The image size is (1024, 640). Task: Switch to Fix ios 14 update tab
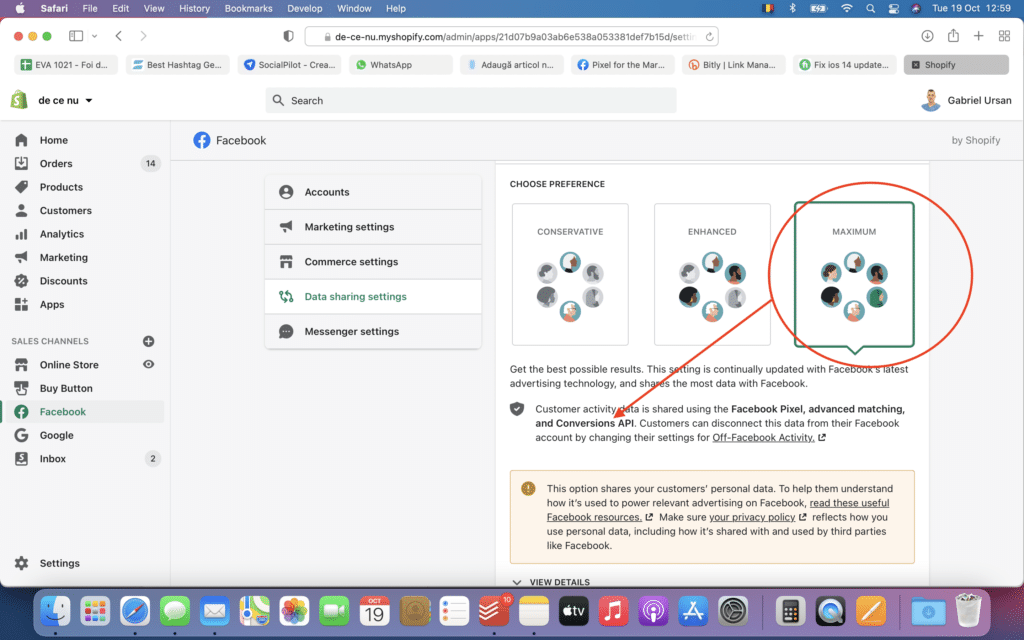pyautogui.click(x=845, y=65)
